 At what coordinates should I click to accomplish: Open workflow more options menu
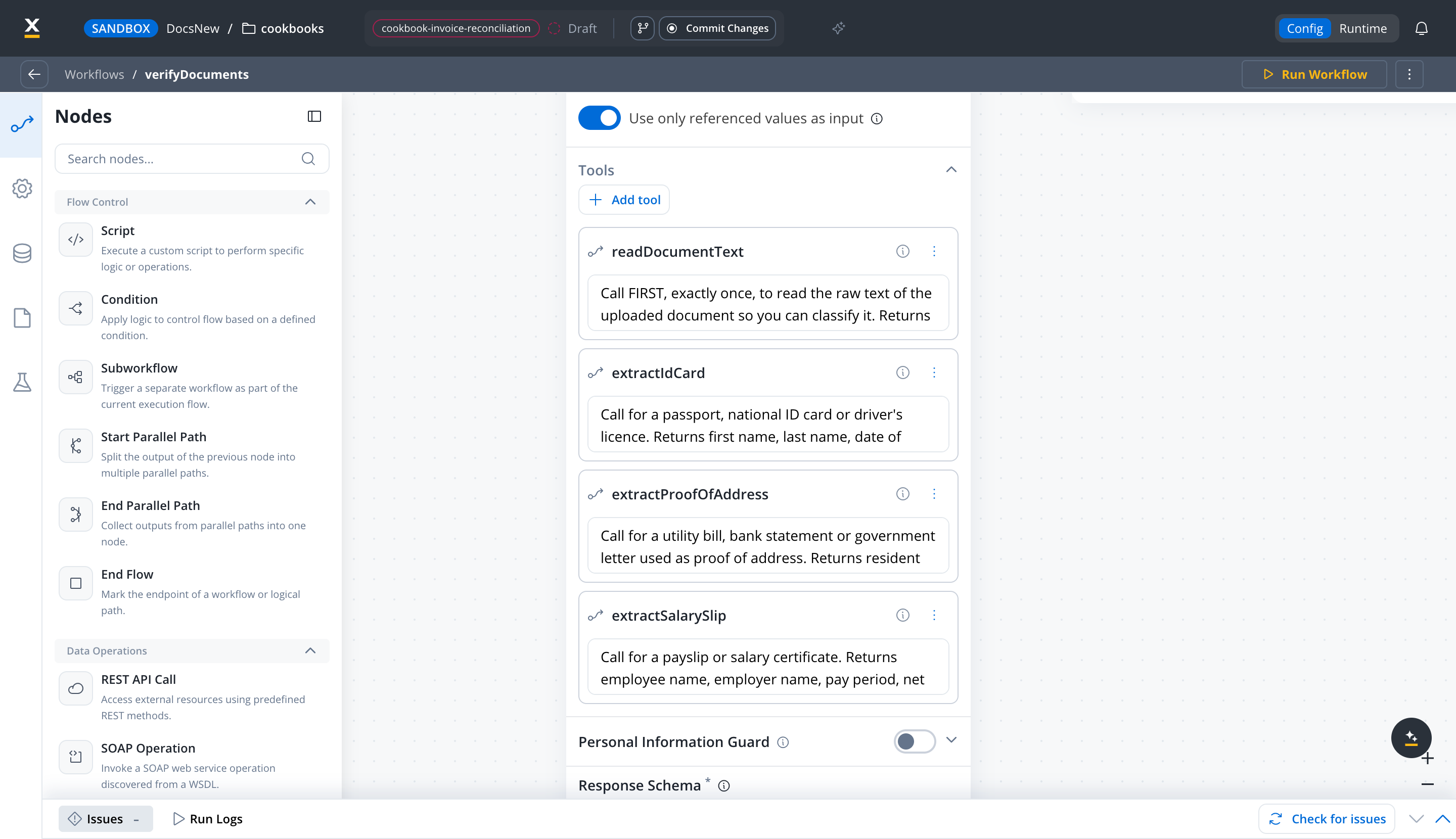(1409, 74)
